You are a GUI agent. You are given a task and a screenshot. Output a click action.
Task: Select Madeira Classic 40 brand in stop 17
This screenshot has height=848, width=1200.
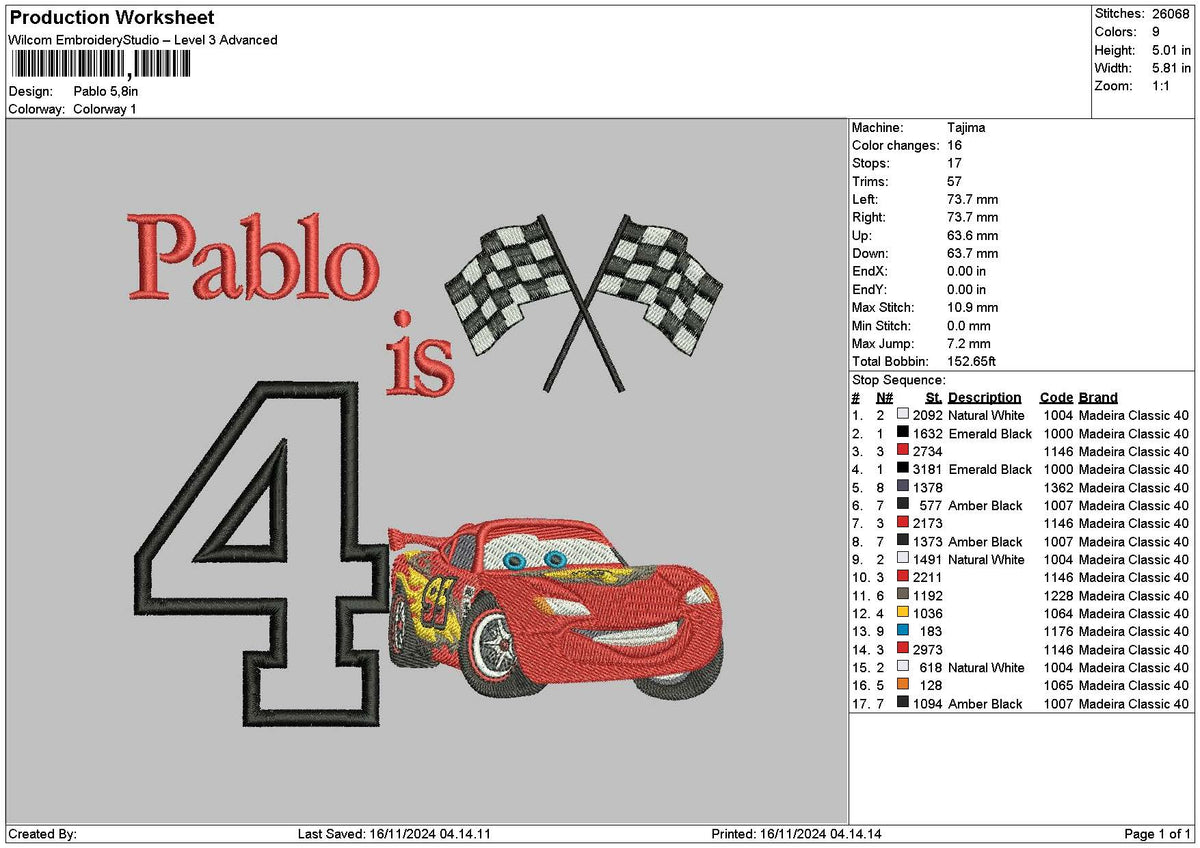(1134, 703)
